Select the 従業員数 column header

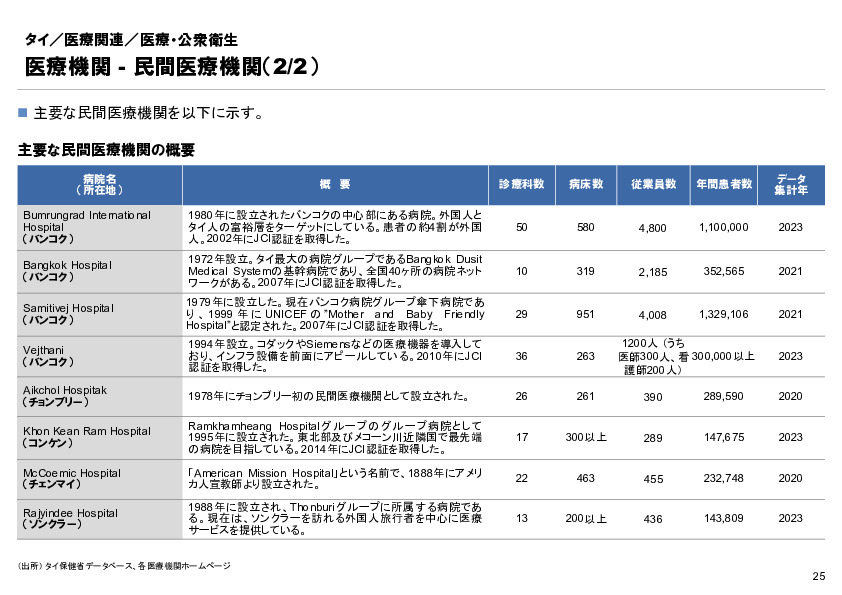[653, 184]
